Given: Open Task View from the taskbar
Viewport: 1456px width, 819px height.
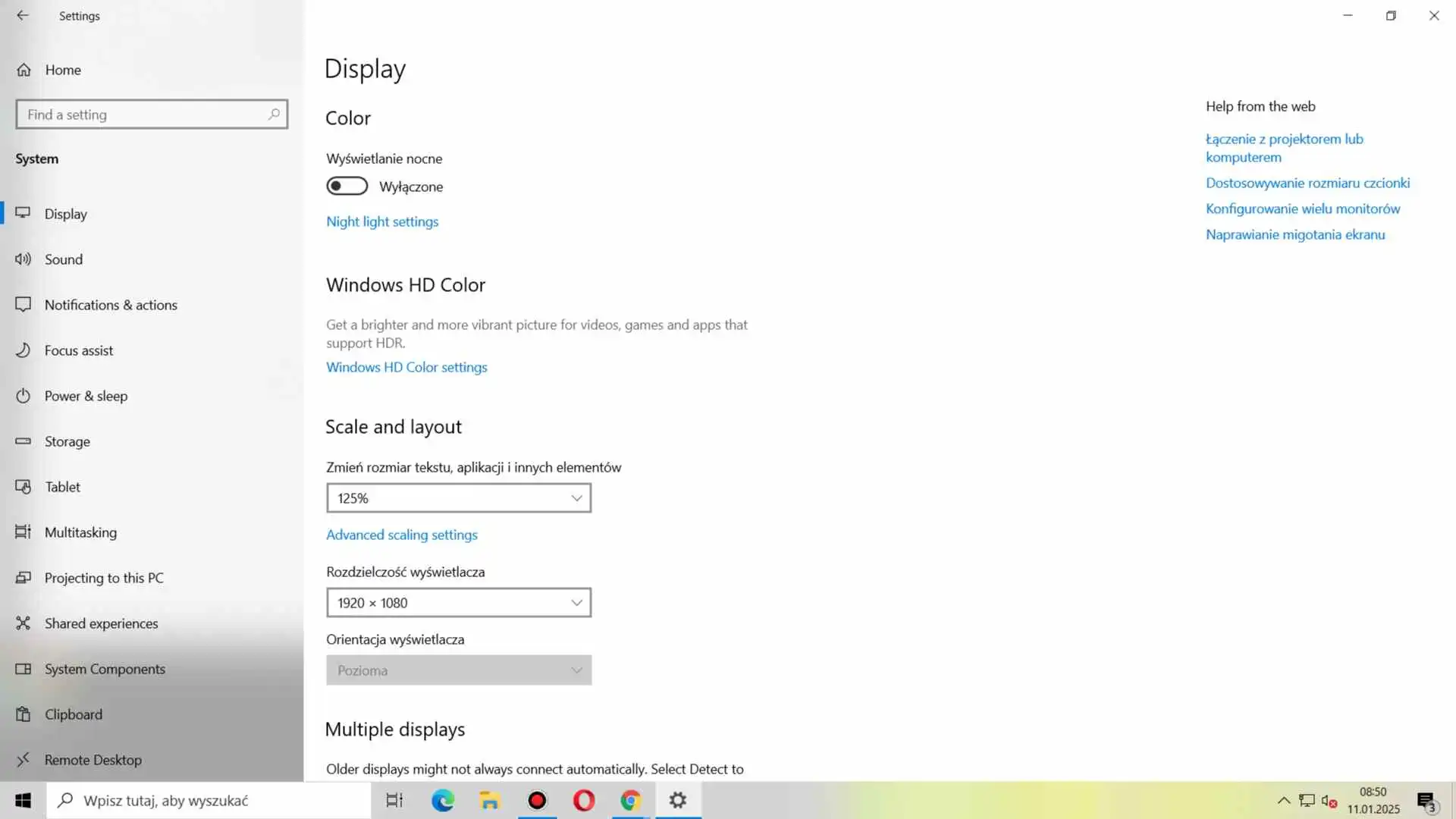Looking at the screenshot, I should (x=394, y=801).
